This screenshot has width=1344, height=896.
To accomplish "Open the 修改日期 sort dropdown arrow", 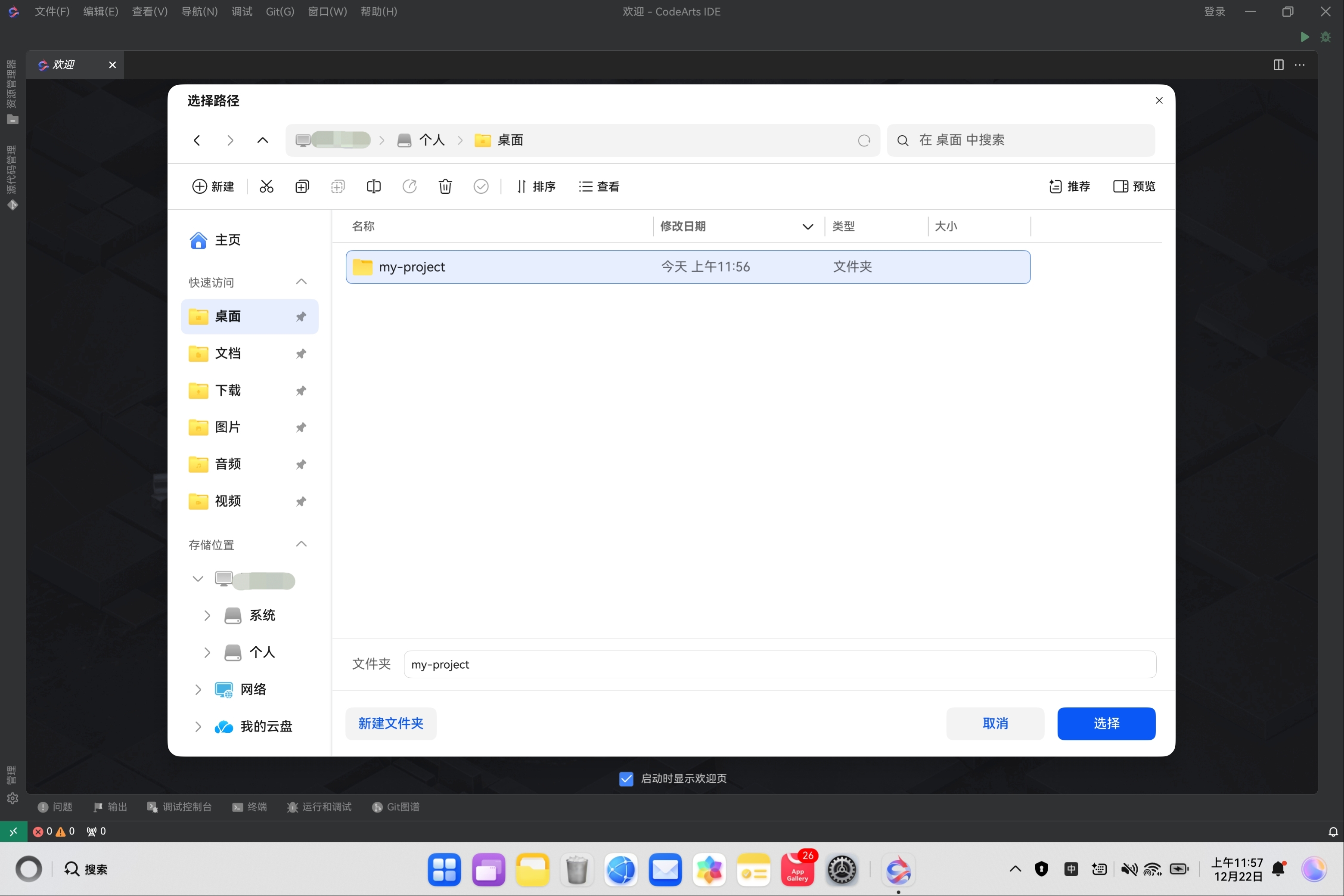I will coord(807,226).
